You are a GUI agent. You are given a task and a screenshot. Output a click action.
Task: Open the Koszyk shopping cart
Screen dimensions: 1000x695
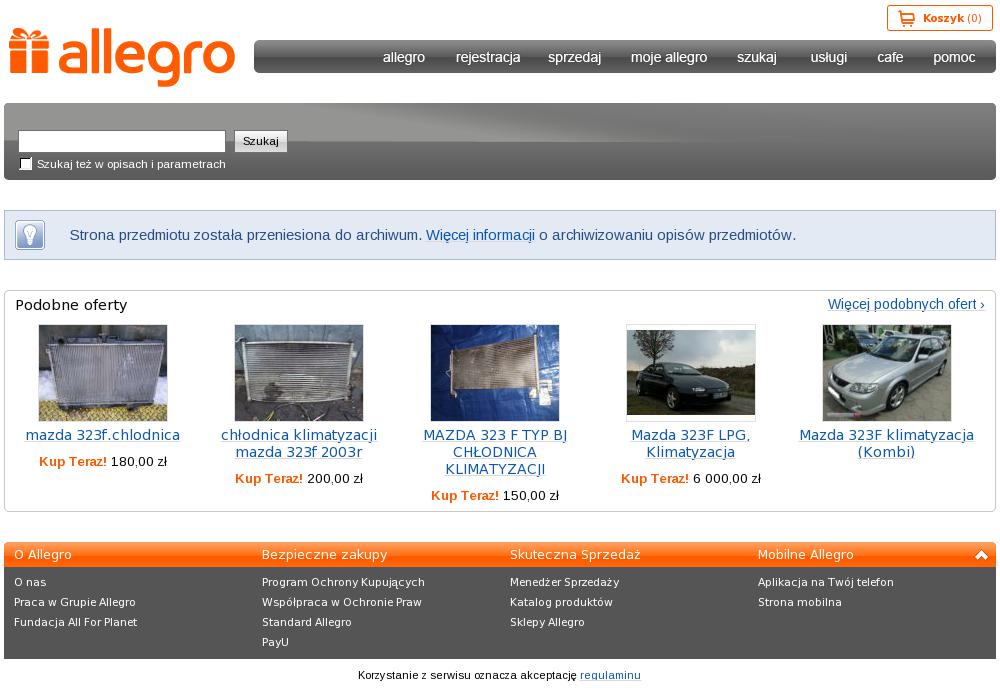click(939, 18)
